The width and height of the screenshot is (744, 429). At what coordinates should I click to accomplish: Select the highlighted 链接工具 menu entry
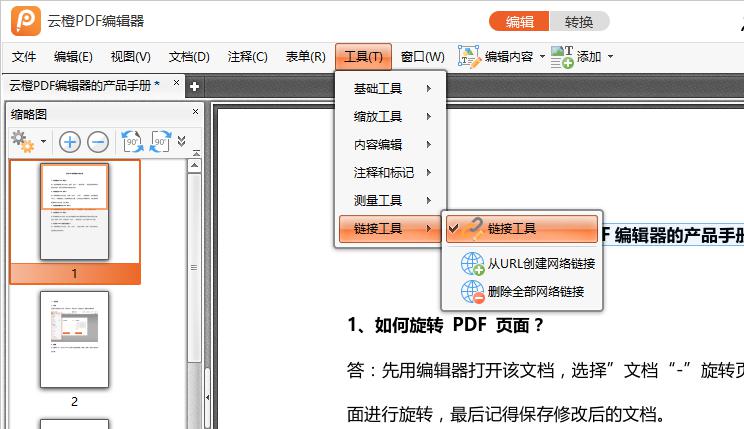(391, 229)
